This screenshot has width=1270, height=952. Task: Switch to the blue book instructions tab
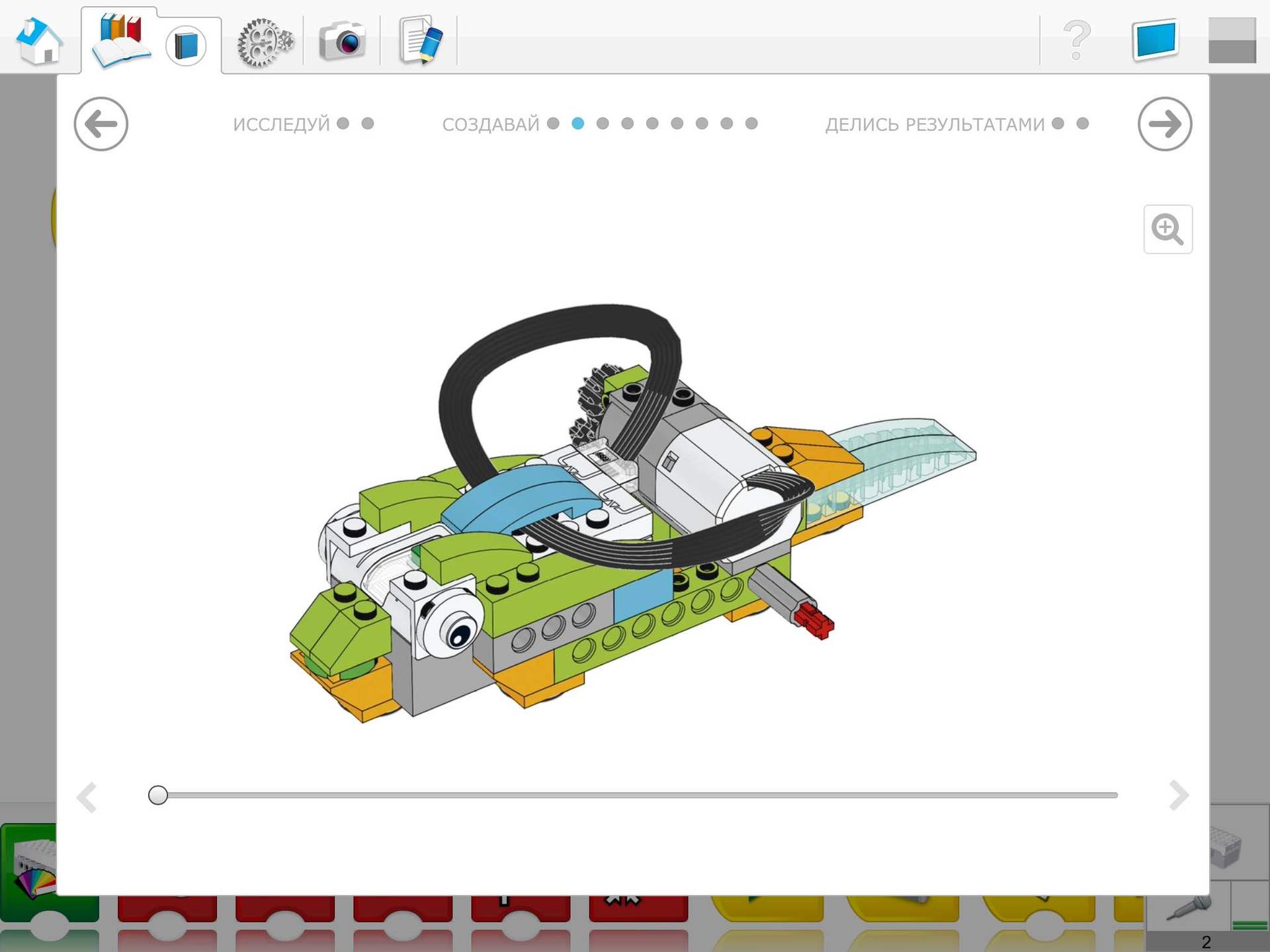[186, 46]
